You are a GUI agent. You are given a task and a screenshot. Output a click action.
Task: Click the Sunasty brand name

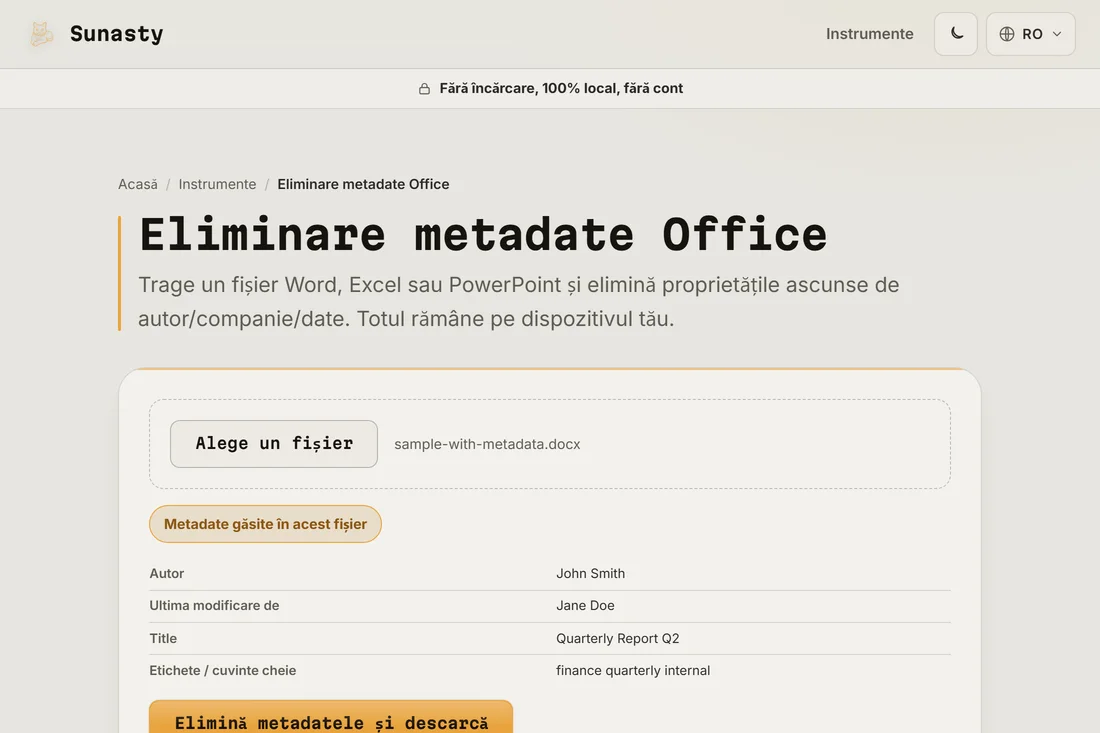pos(116,34)
